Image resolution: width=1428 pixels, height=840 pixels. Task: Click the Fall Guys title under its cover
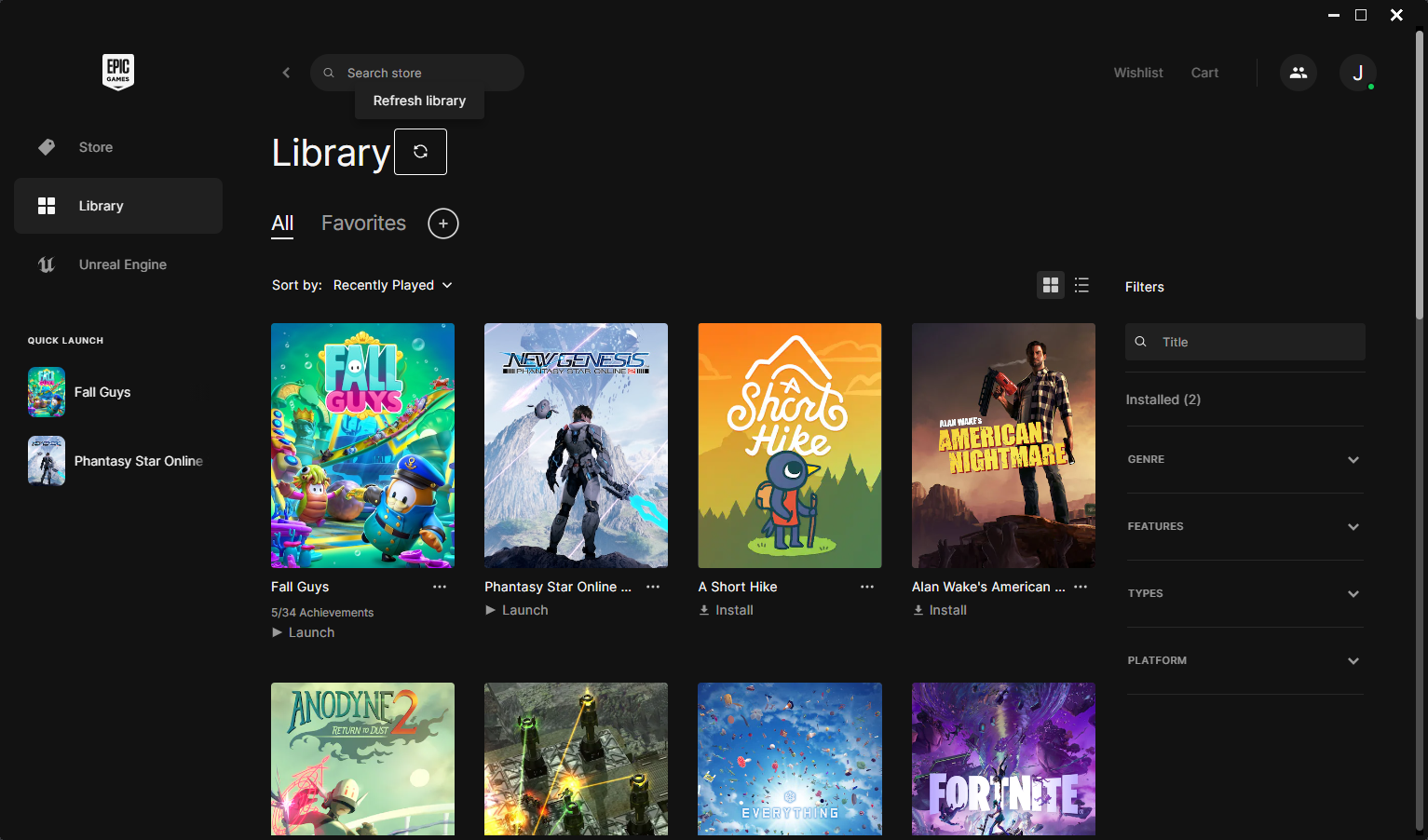300,587
